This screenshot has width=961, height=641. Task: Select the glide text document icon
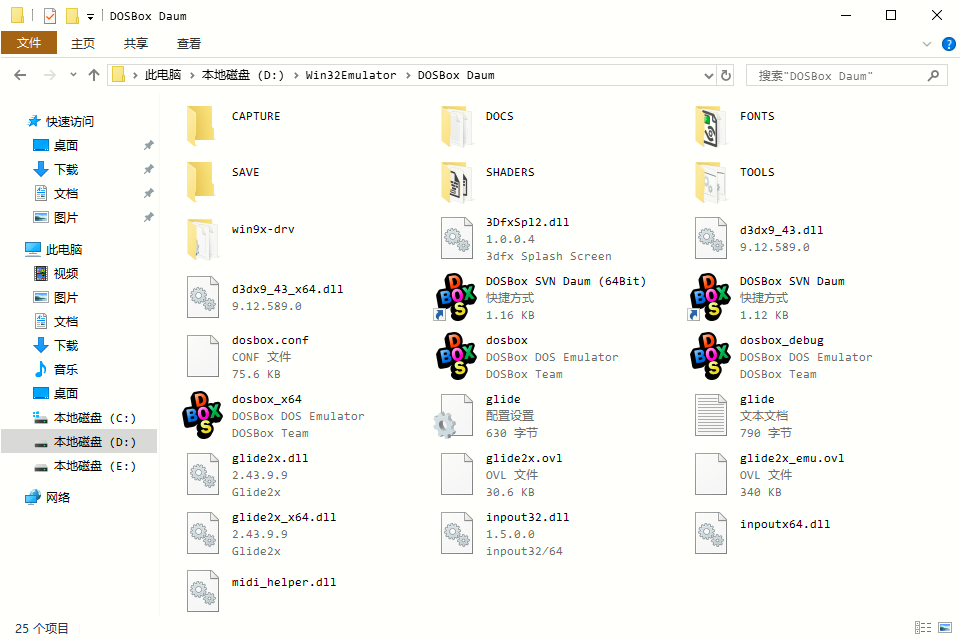coord(711,415)
